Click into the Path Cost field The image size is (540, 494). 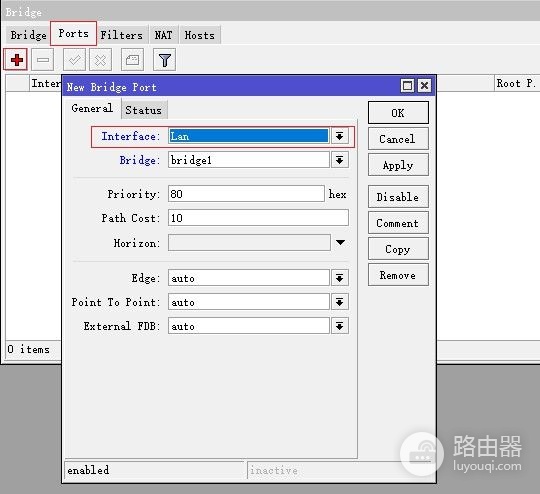[x=258, y=218]
